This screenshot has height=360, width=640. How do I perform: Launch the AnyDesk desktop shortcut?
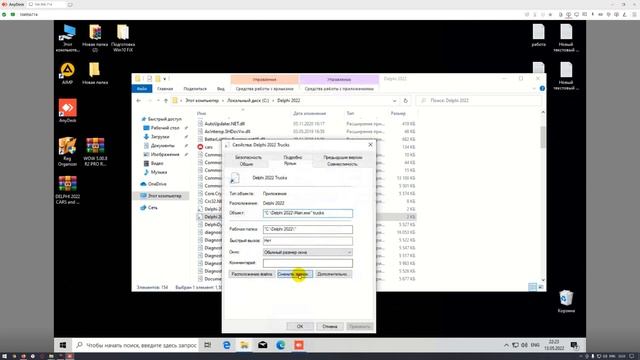pyautogui.click(x=67, y=111)
